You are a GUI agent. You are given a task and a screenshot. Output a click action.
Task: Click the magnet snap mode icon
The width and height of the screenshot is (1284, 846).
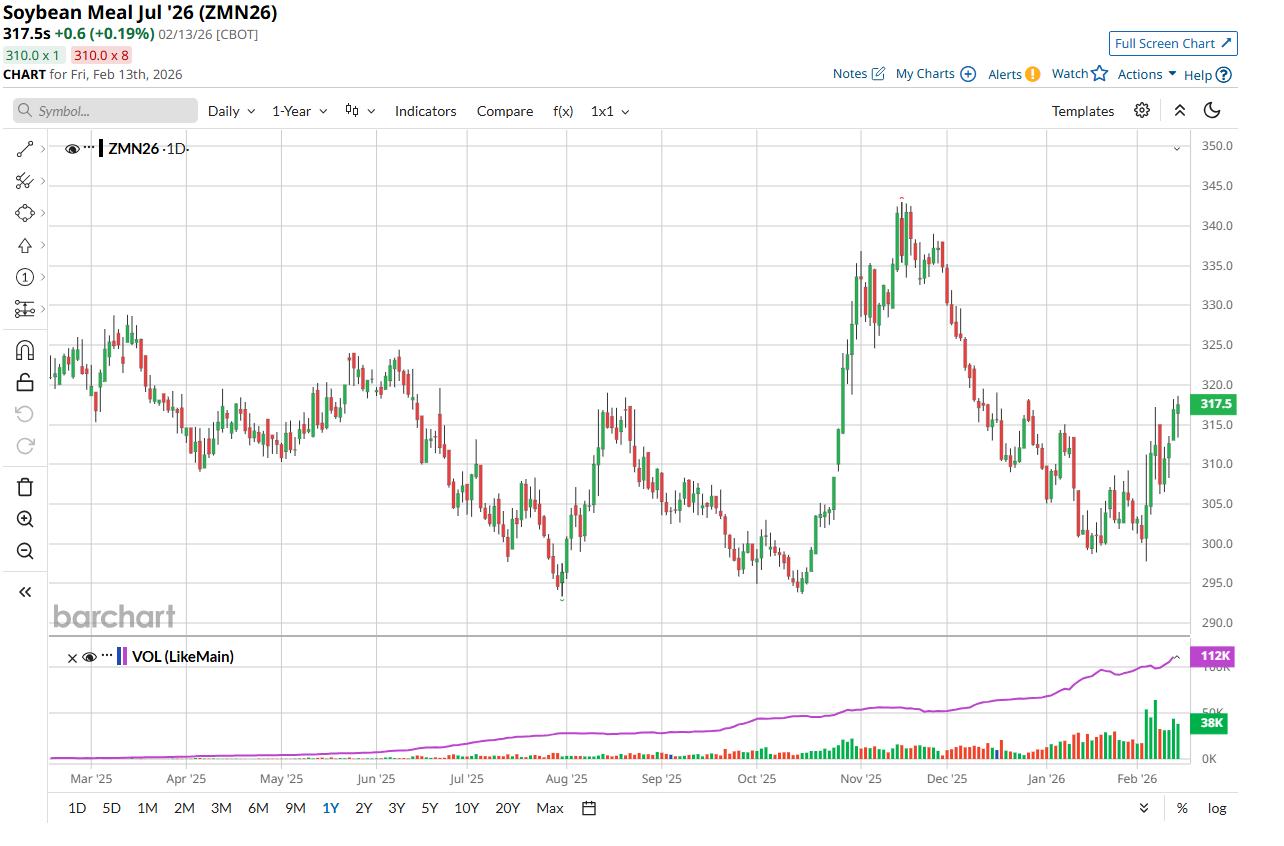(25, 350)
